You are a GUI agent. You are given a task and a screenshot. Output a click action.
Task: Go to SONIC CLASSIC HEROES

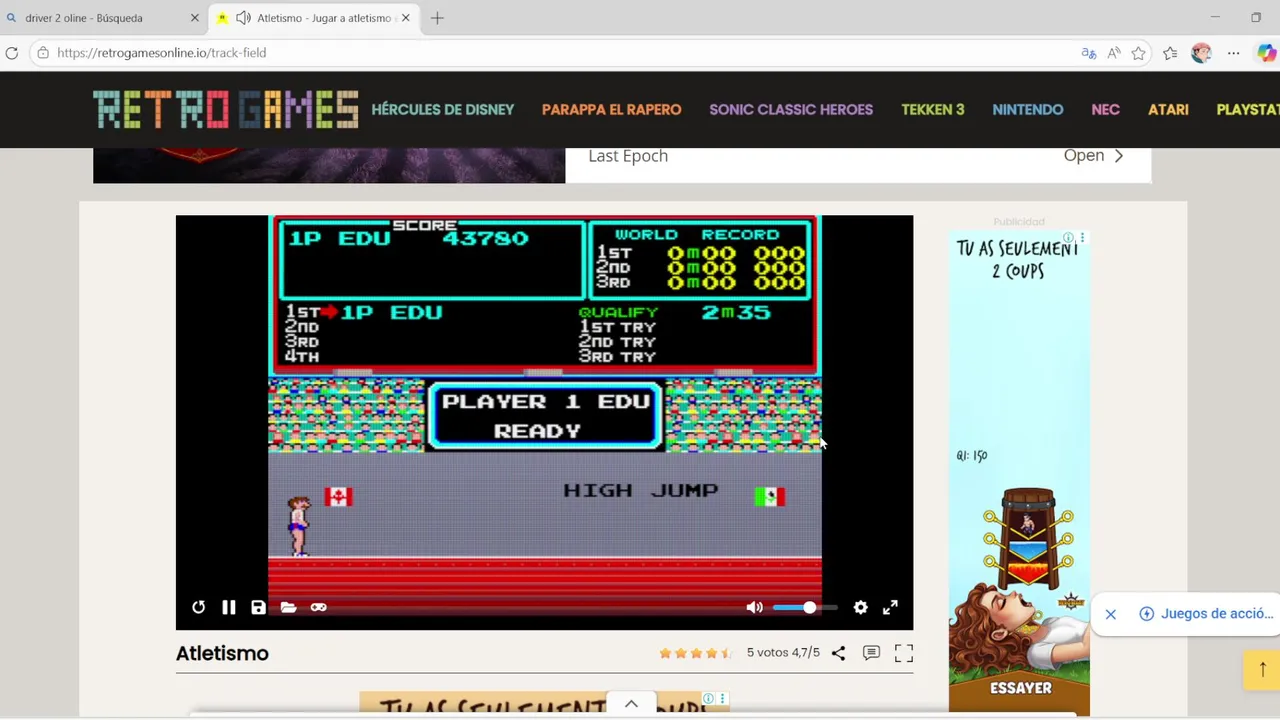point(791,110)
